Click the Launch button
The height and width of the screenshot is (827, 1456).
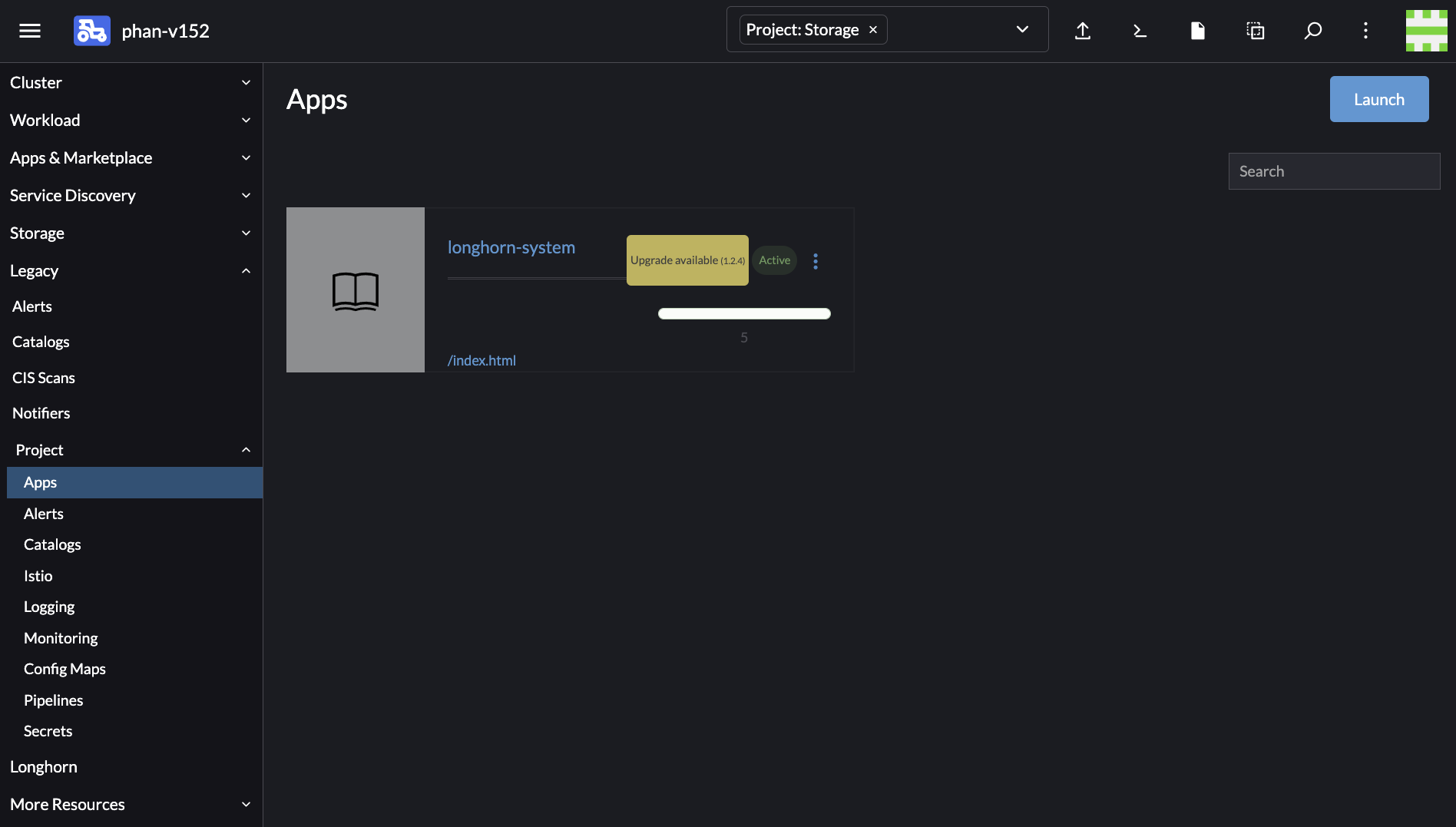[1378, 99]
